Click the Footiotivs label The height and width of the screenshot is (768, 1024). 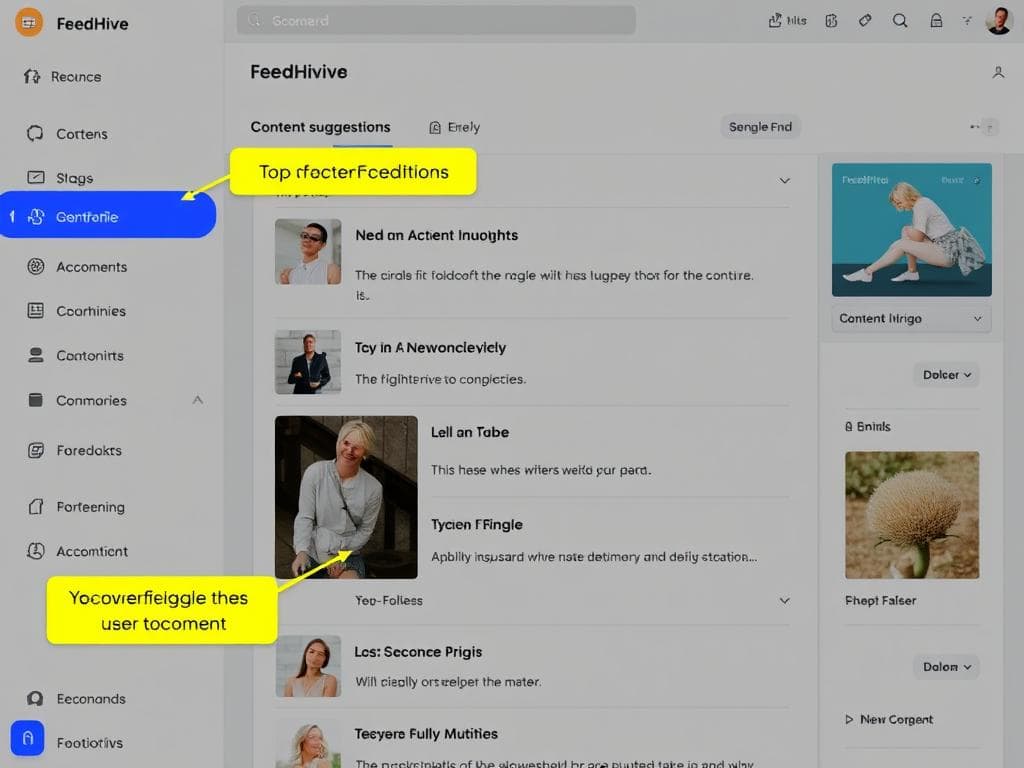click(x=89, y=743)
